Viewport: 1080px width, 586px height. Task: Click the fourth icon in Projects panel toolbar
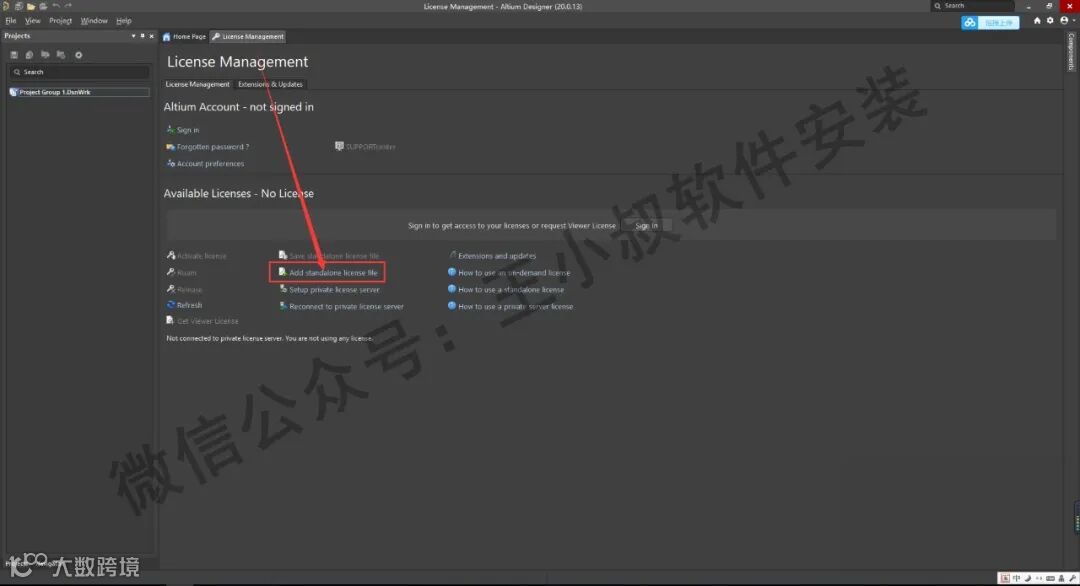point(61,54)
